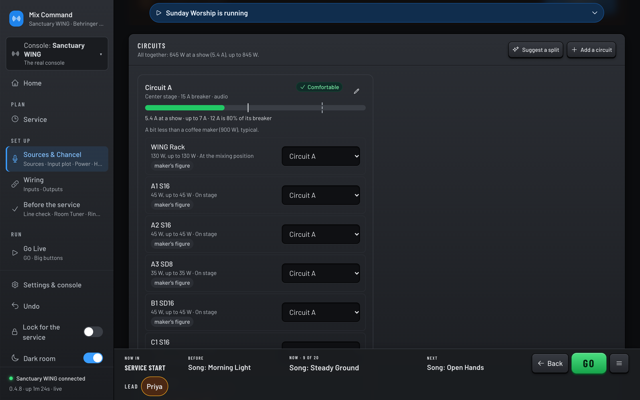This screenshot has width=640, height=400.
Task: Click Song: Steady Ground current cue
Action: (324, 368)
